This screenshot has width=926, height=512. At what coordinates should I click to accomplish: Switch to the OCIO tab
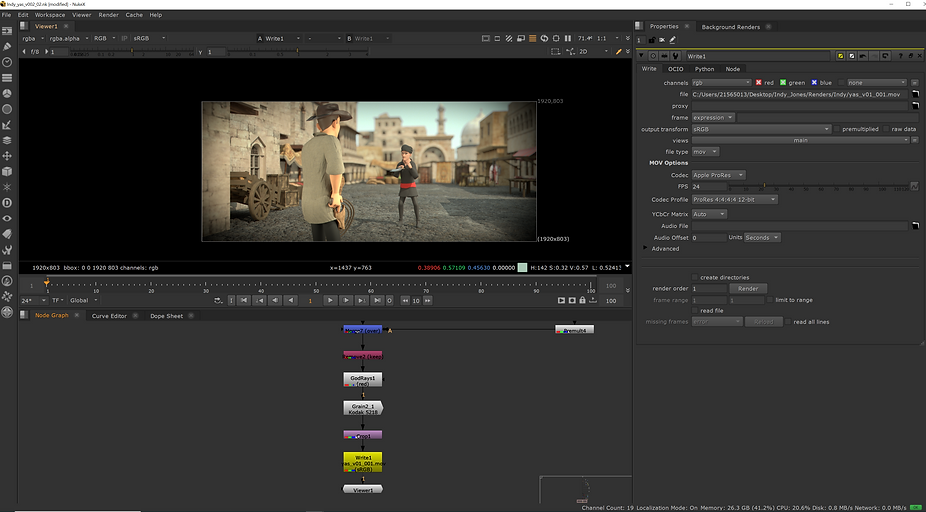[676, 69]
